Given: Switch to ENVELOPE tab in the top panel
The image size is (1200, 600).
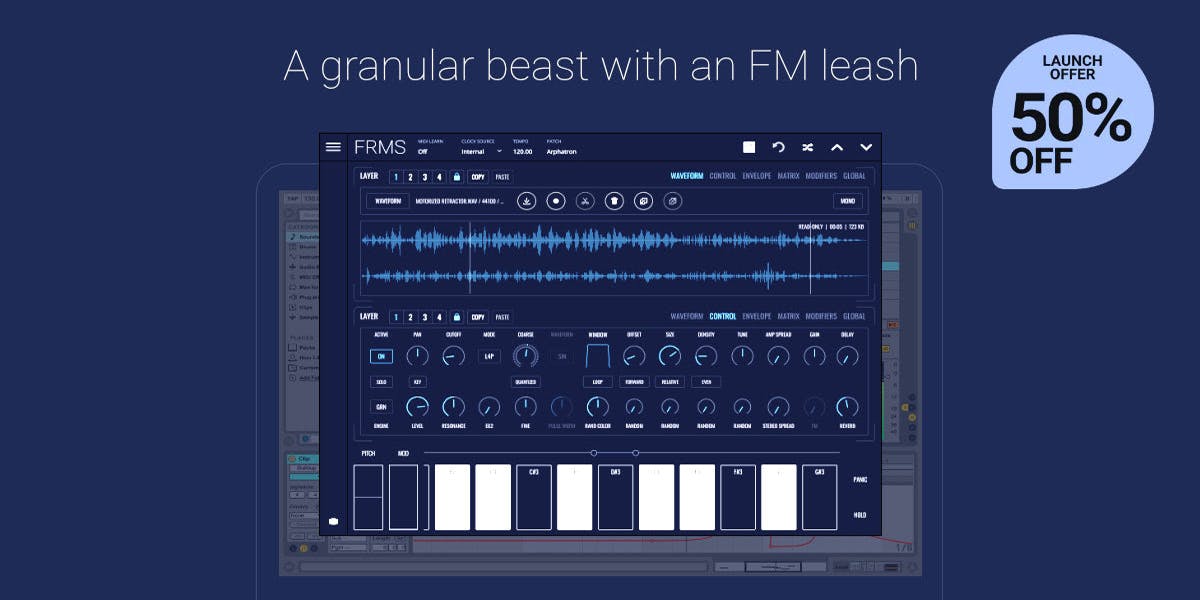Looking at the screenshot, I should click(757, 176).
